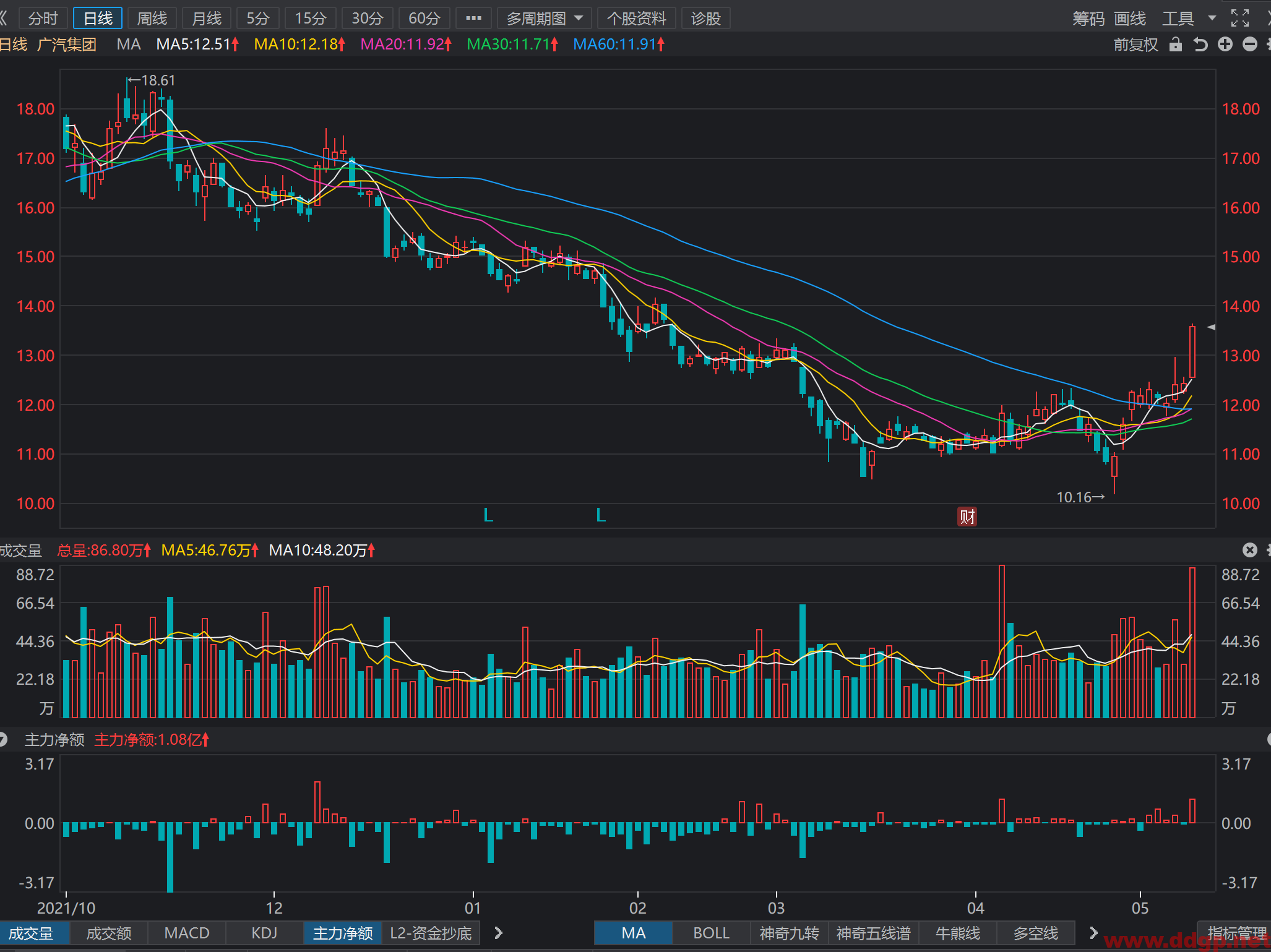Viewport: 1271px width, 952px height.
Task: Click the lock icon beside 前复权
Action: (x=1176, y=45)
